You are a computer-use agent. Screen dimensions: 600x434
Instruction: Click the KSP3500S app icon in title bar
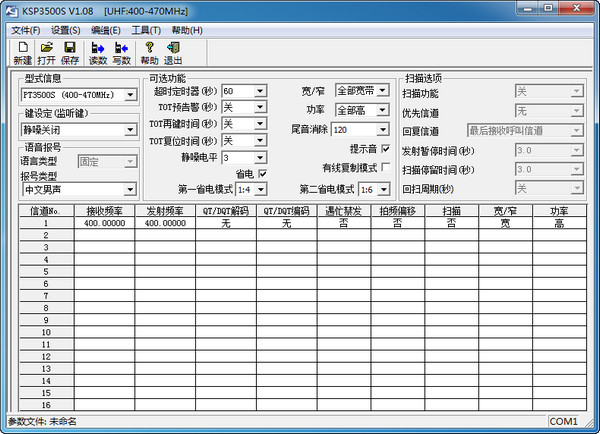12,11
